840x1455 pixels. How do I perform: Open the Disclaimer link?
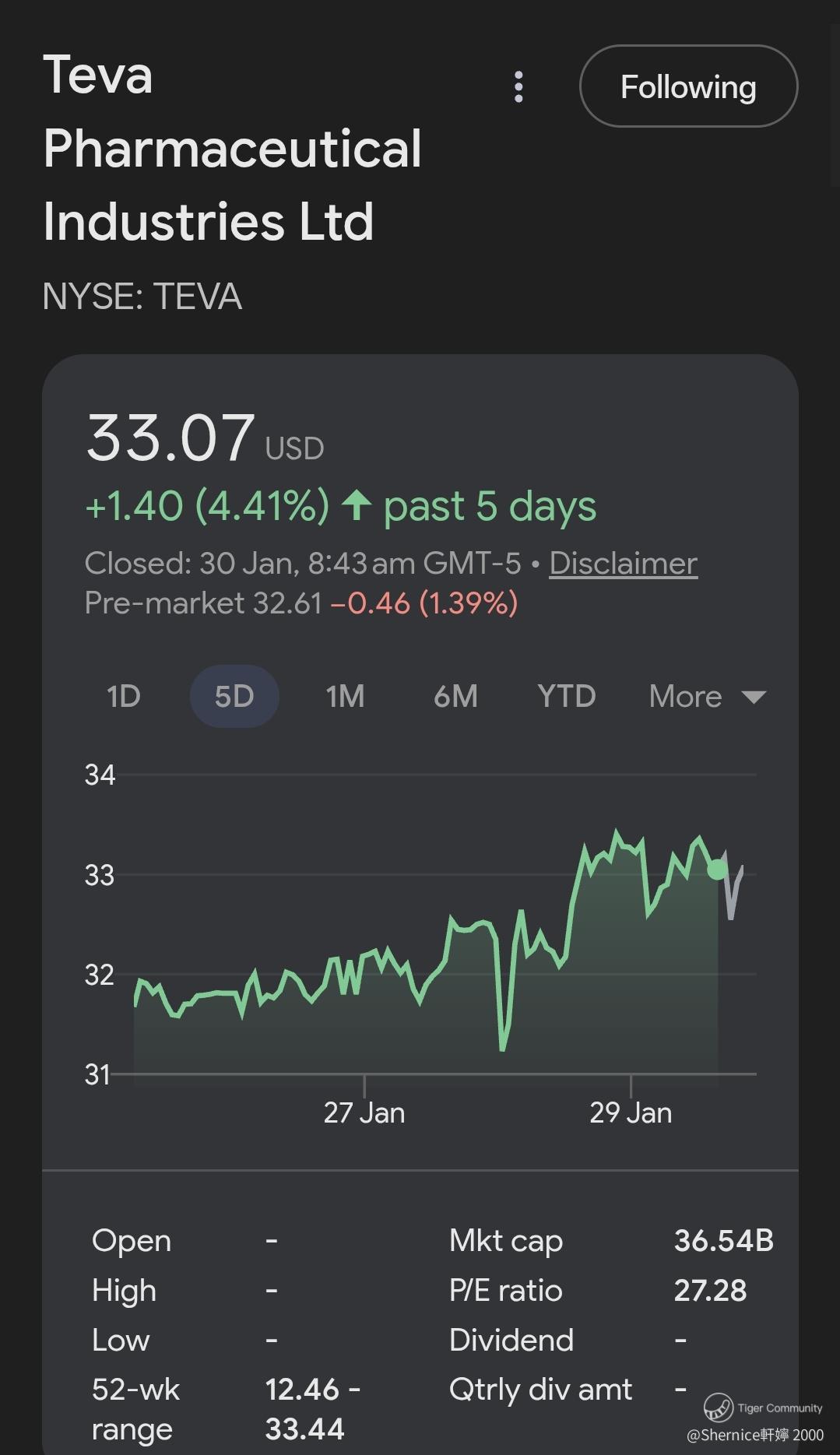[x=623, y=563]
